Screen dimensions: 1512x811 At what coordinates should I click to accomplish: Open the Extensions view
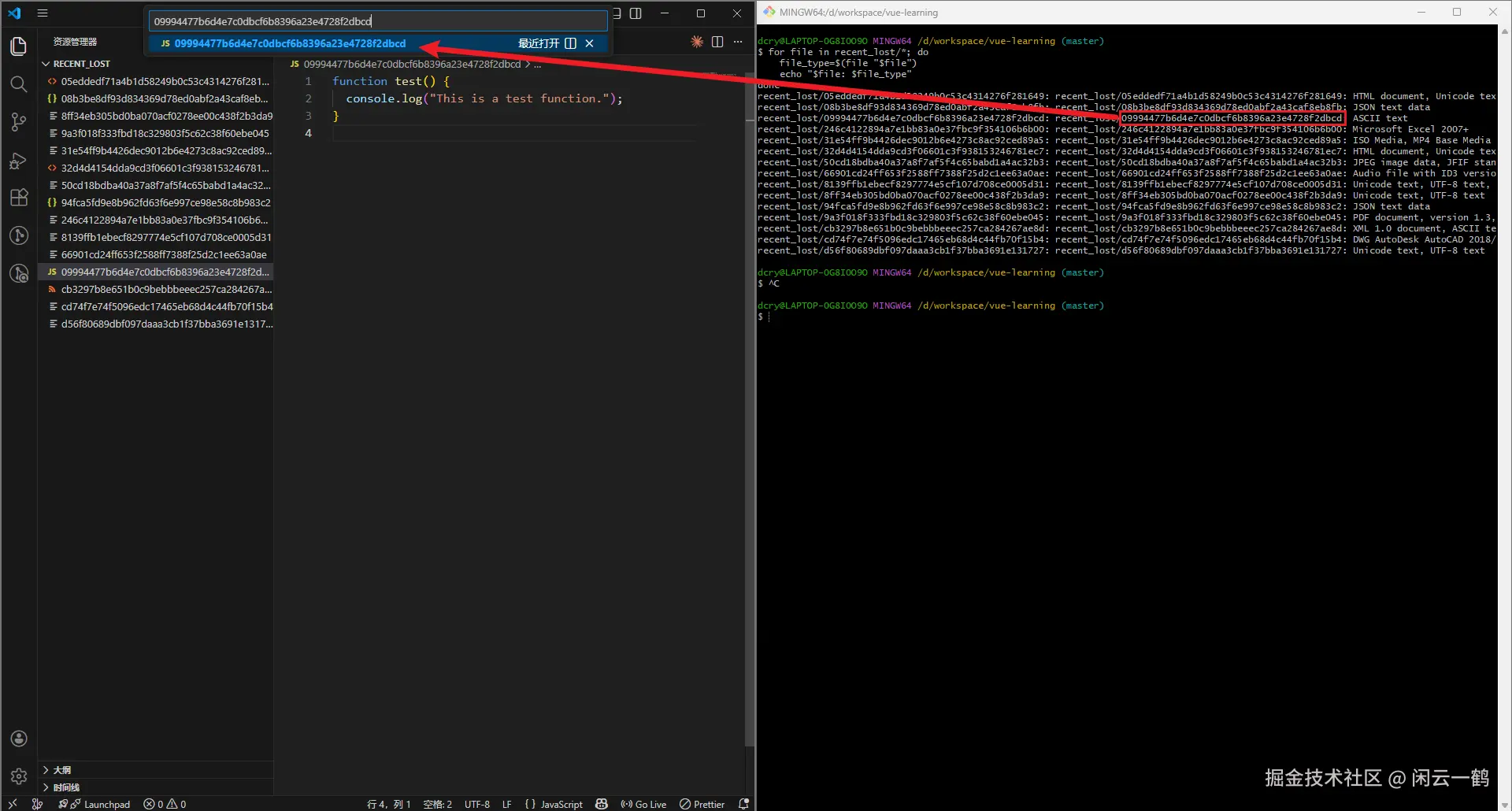coord(19,198)
